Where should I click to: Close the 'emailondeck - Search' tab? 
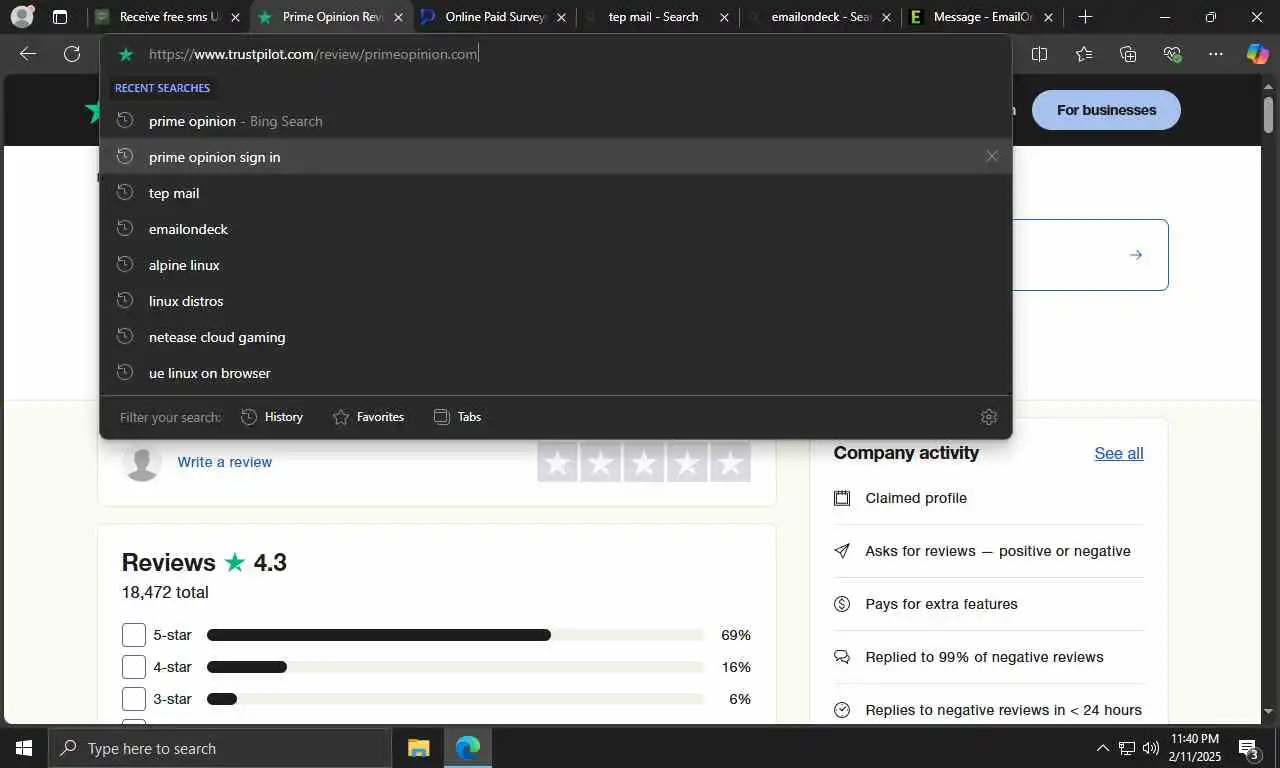click(x=886, y=17)
